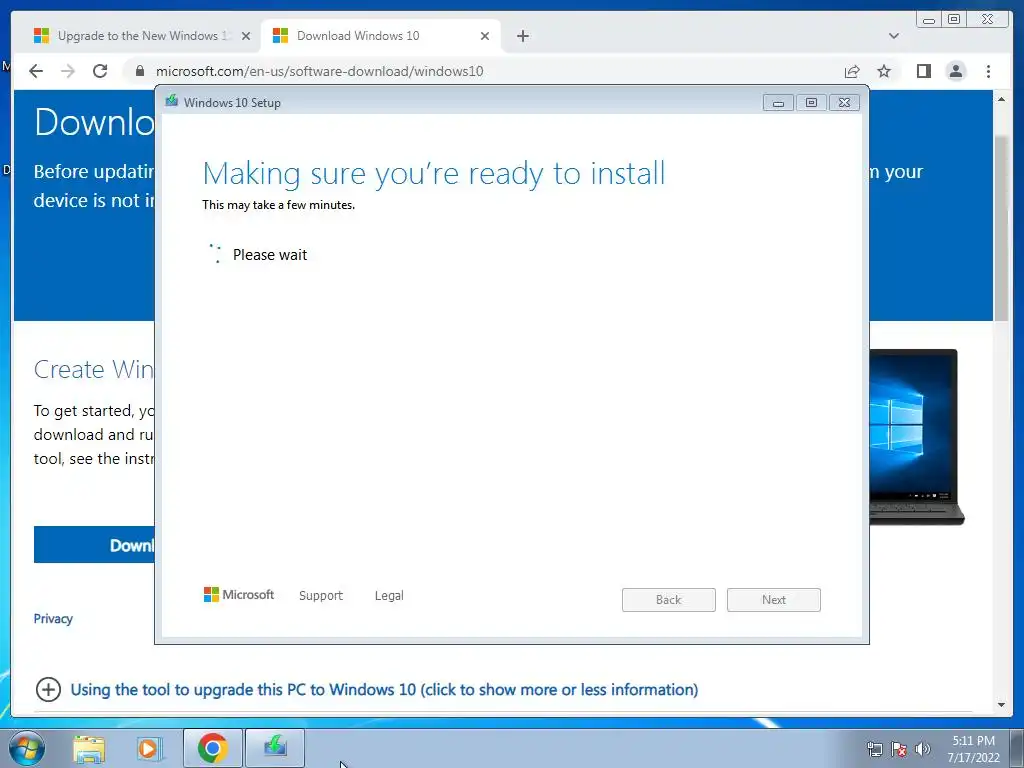This screenshot has height=768, width=1024.
Task: Open Chrome three-dot menu
Action: point(988,71)
